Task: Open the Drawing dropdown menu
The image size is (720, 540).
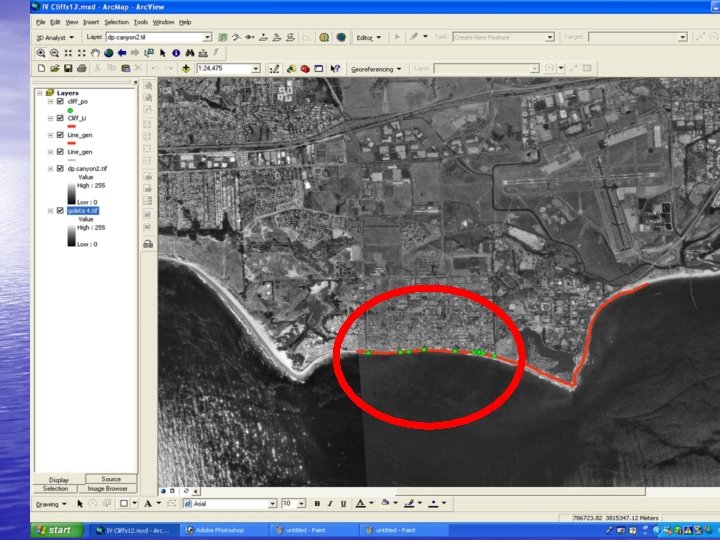Action: tap(51, 504)
